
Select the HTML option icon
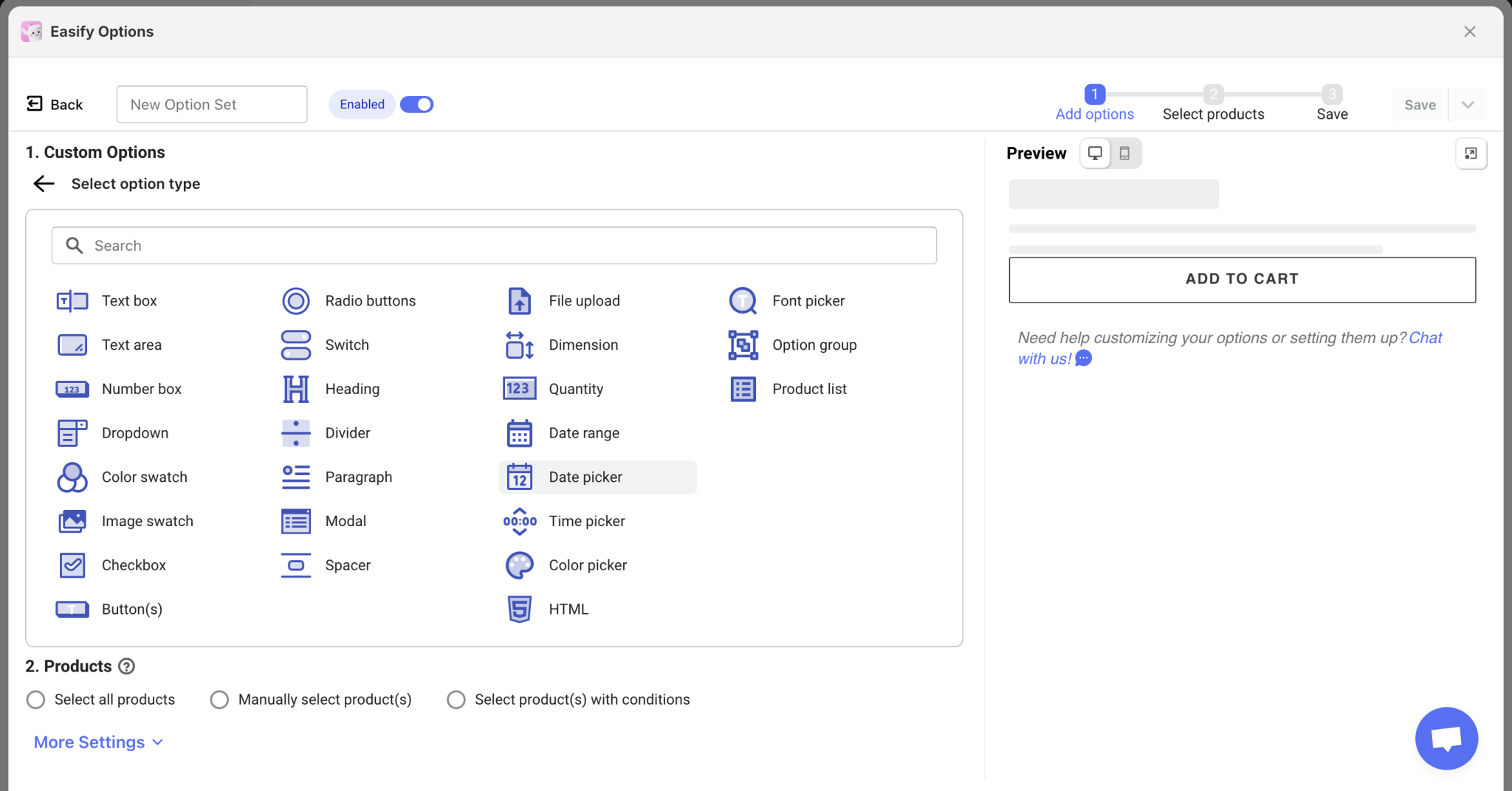(520, 609)
